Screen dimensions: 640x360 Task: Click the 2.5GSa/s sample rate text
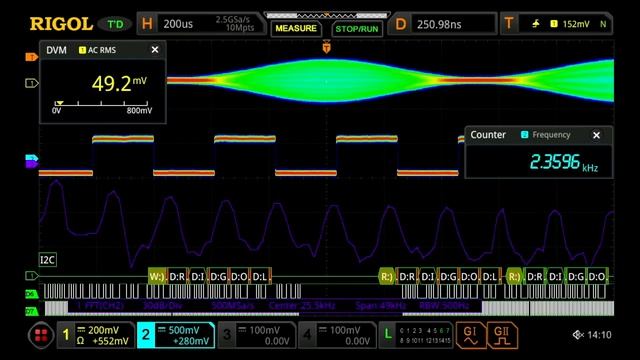tap(233, 19)
